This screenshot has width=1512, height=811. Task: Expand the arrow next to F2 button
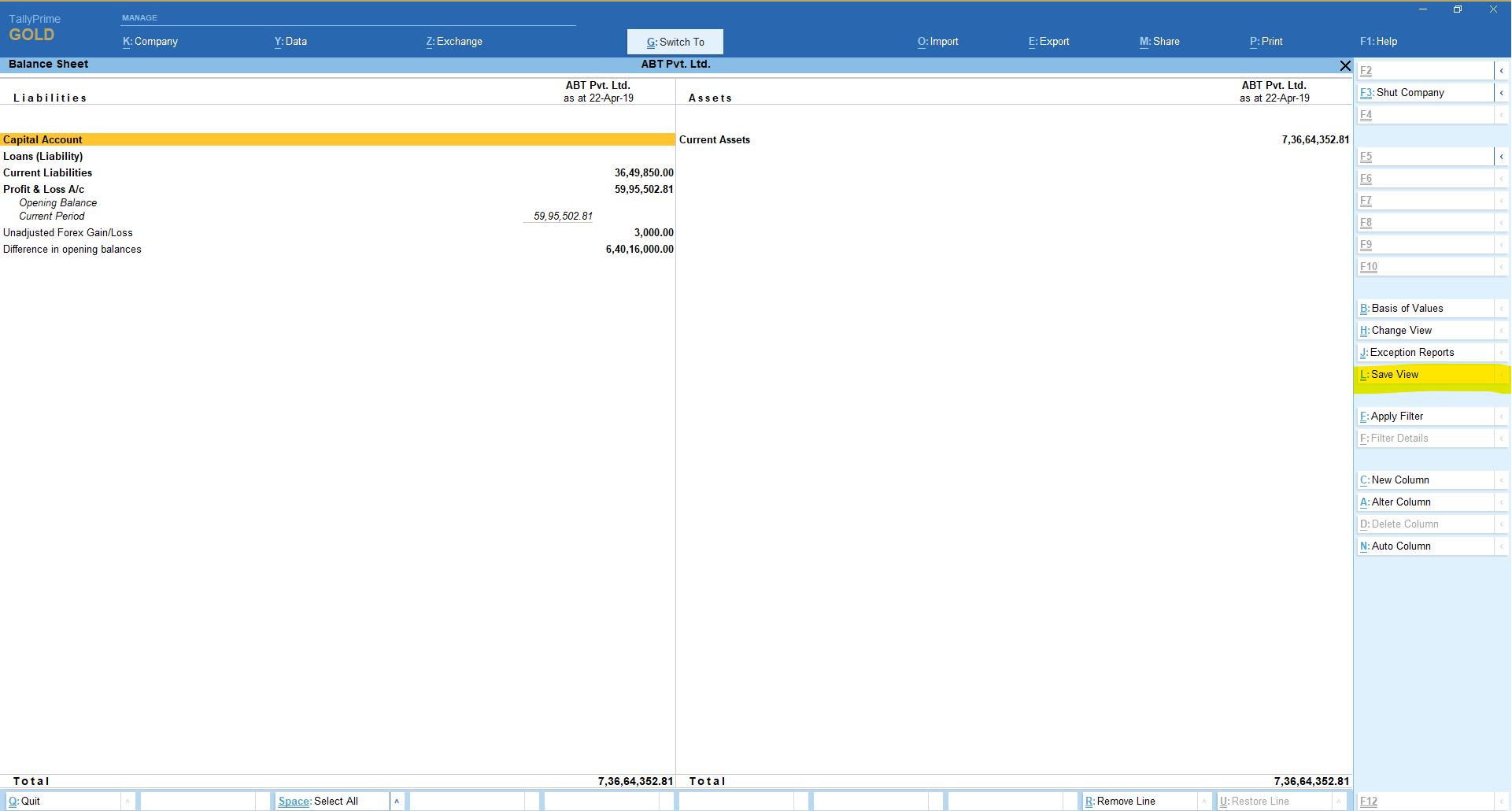click(x=1501, y=71)
